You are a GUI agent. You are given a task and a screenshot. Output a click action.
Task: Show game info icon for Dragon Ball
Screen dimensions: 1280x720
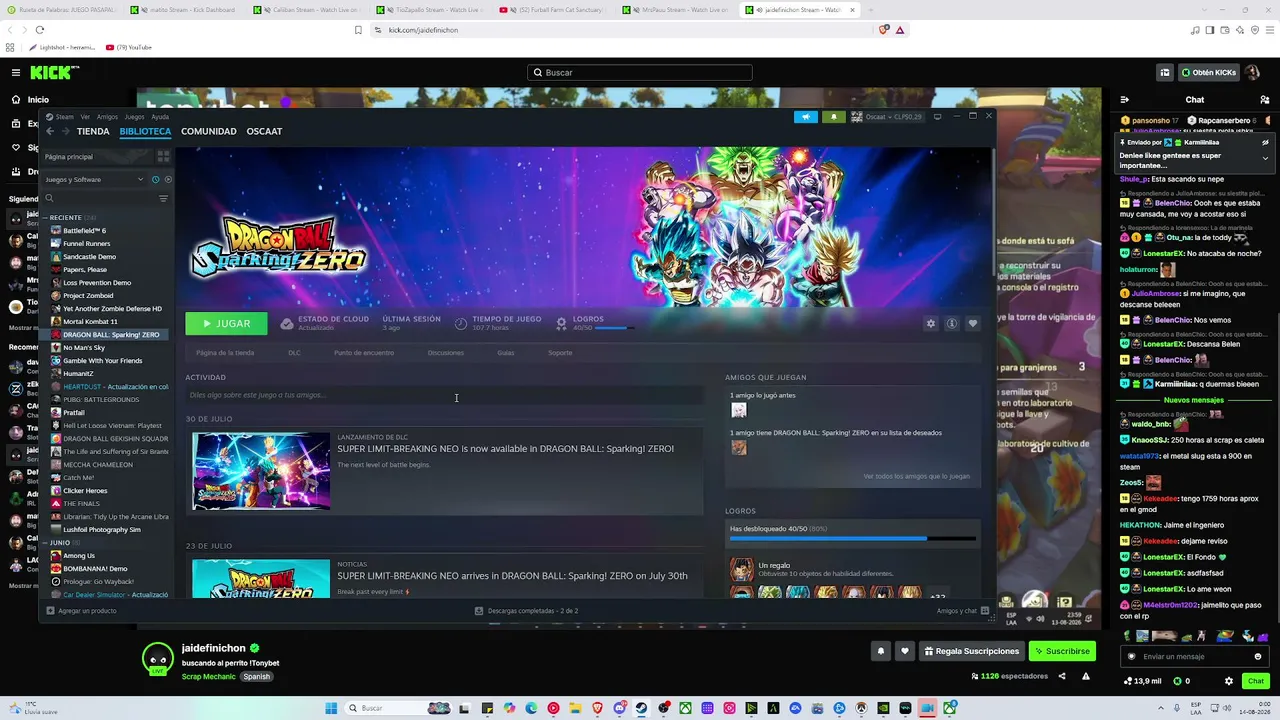951,324
